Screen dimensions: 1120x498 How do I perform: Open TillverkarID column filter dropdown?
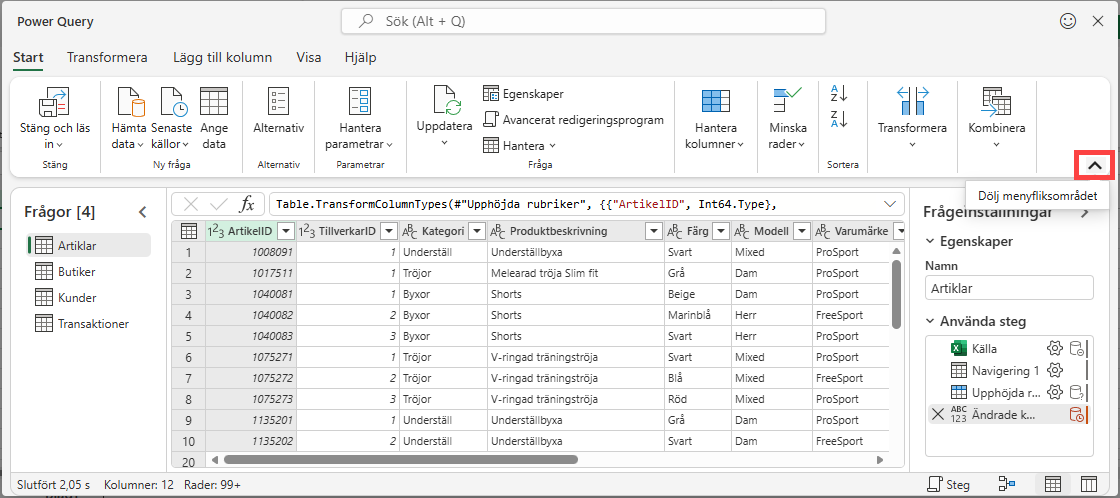389,231
